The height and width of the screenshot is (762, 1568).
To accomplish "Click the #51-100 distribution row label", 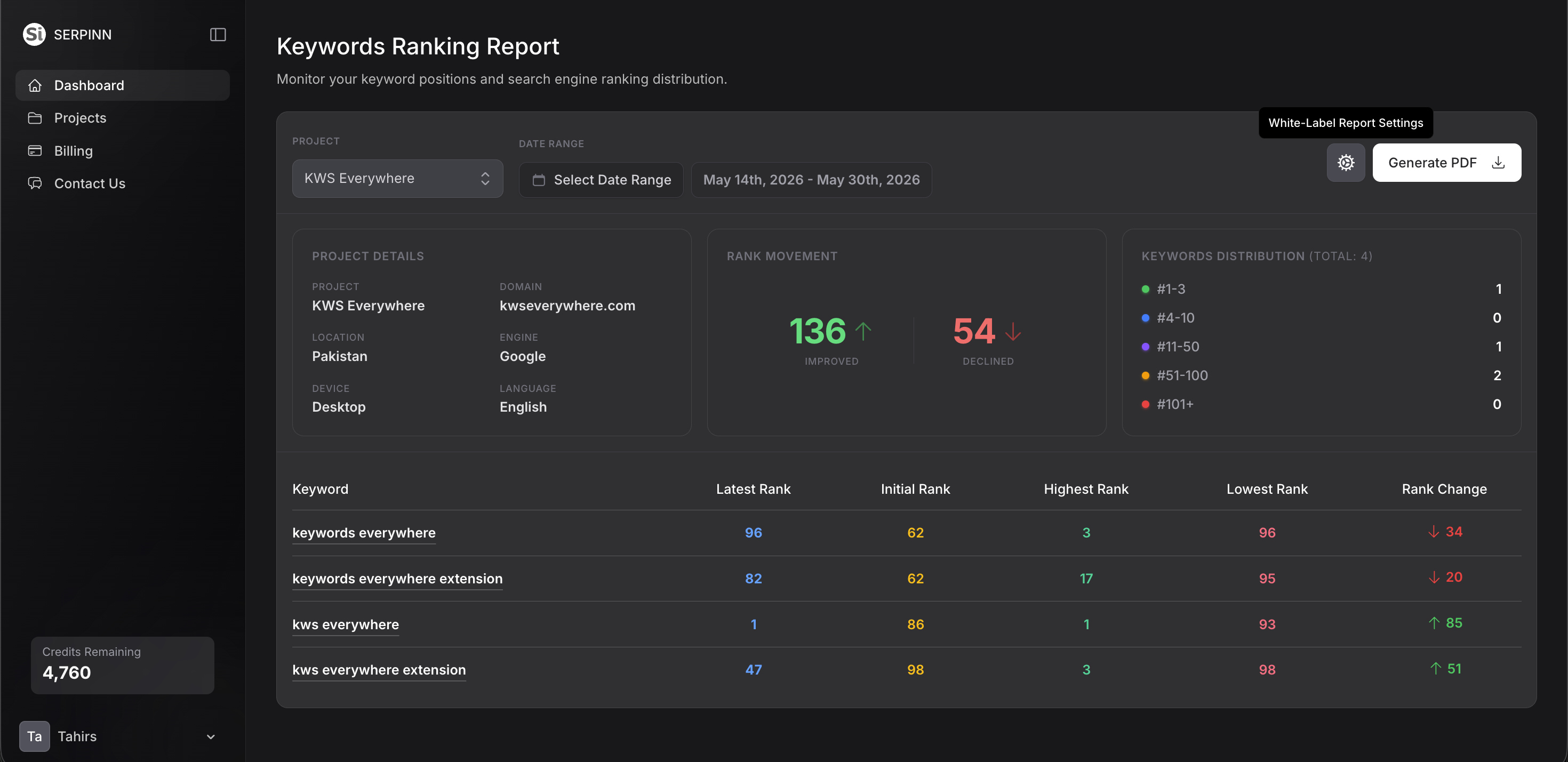I will click(1182, 375).
